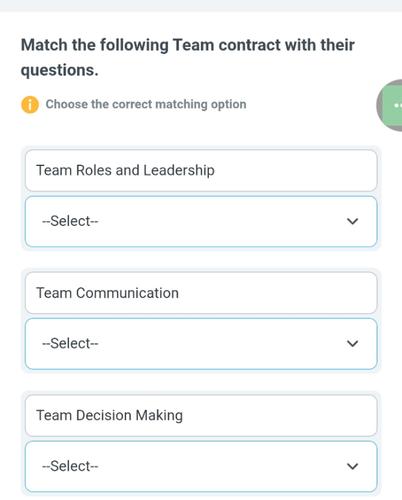Expand chevron for Team Roles and Leadership
Screen dimensions: 402x500
pos(352,221)
